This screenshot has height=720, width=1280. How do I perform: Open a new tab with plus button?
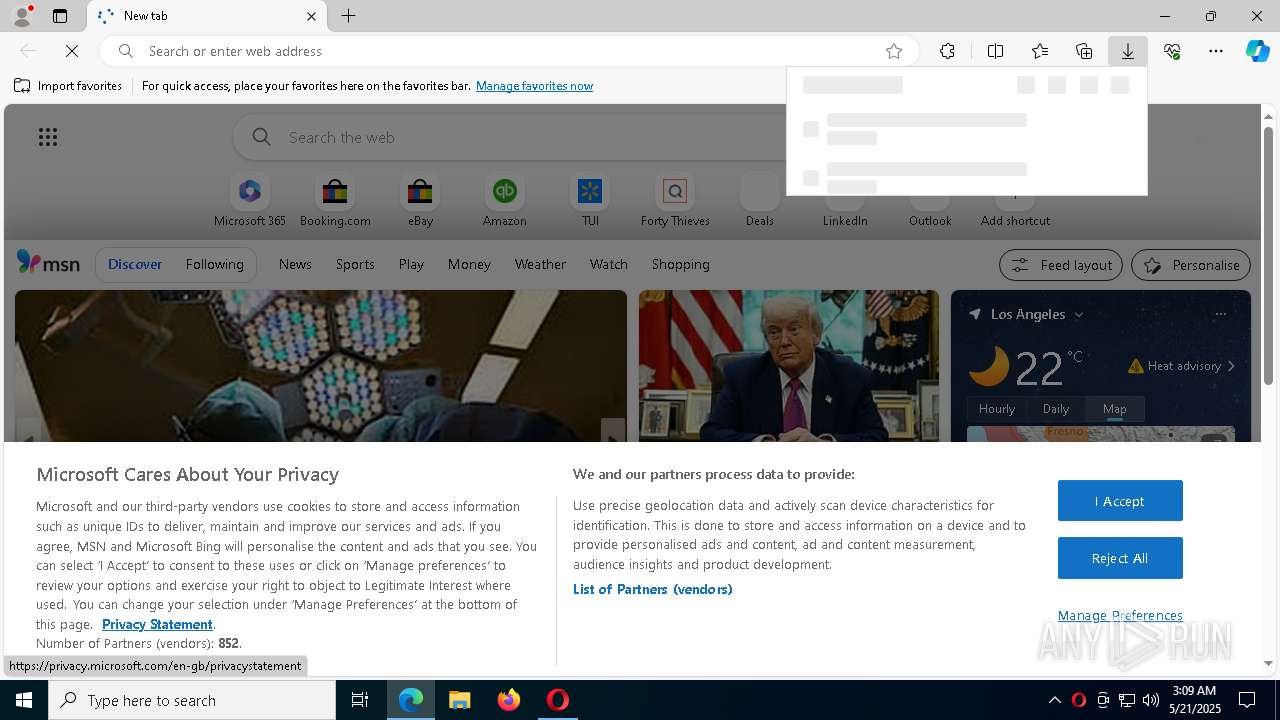click(349, 16)
